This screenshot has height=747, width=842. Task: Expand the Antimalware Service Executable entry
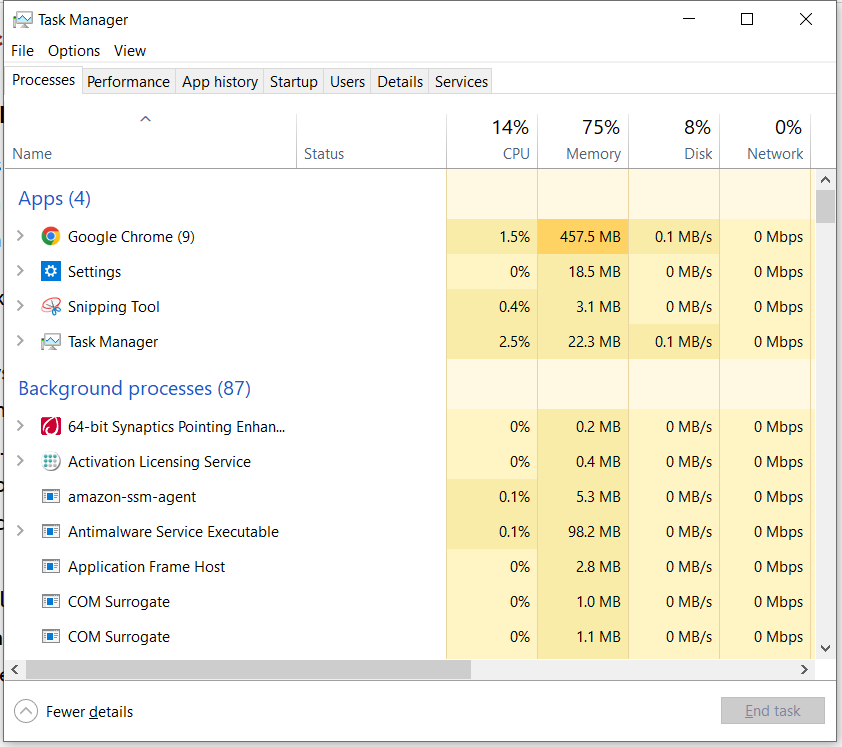20,532
